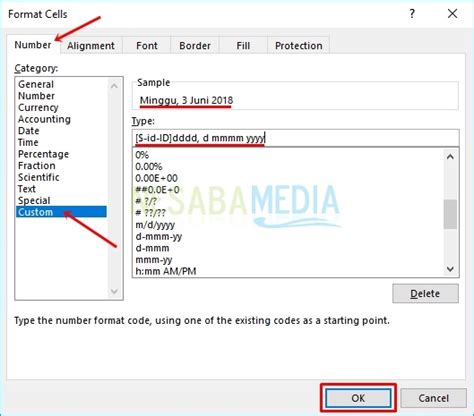Screen dimensions: 474x416
Task: Select General in Category list
Action: [61, 84]
